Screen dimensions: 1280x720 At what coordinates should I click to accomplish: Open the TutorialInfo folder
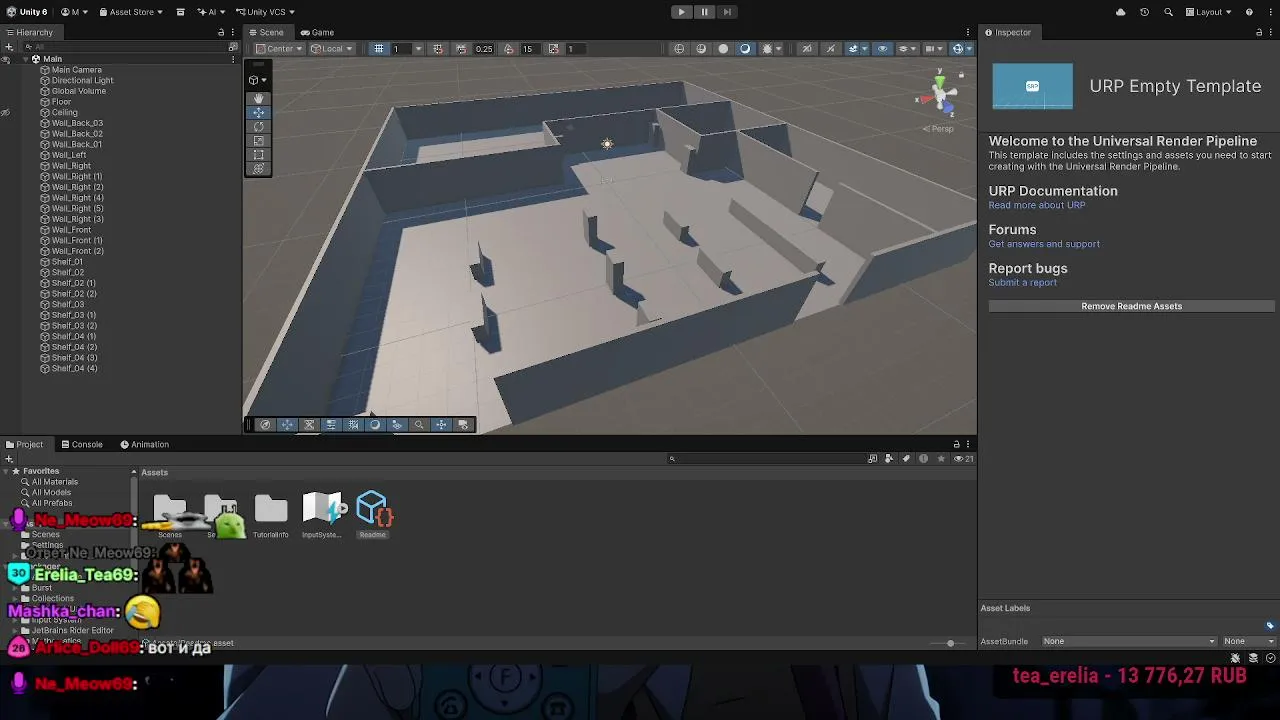tap(270, 515)
